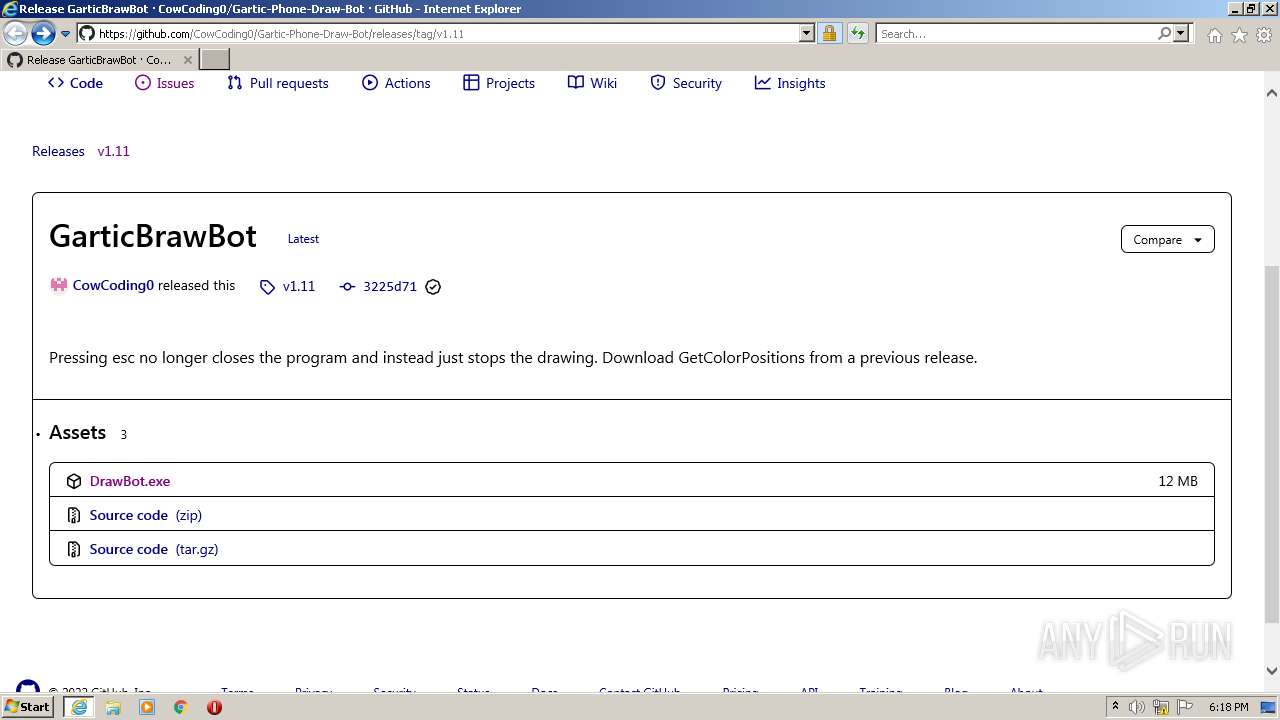
Task: Click the package icon beside DrawBot.exe
Action: click(x=74, y=481)
